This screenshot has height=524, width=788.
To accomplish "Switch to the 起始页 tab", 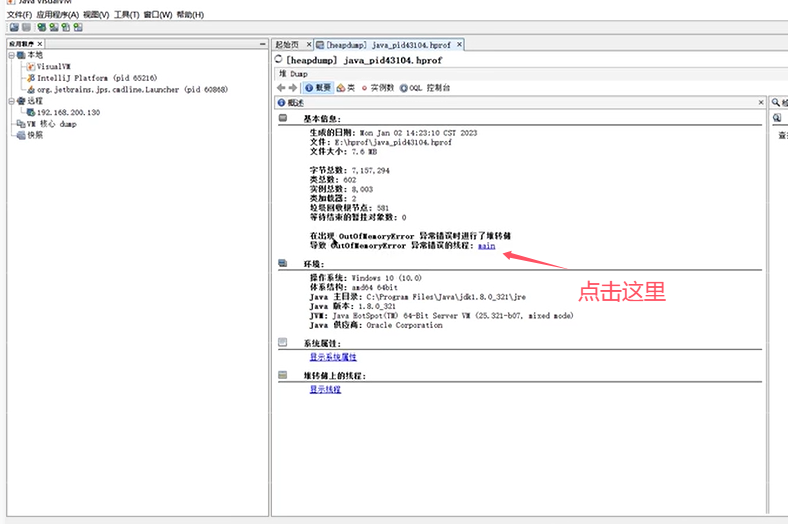I will tap(287, 45).
